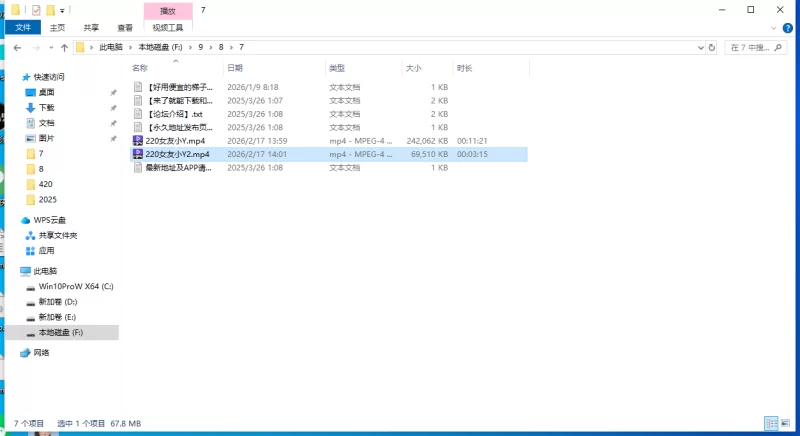Select the 视频工具 tab
Image resolution: width=800 pixels, height=436 pixels.
pyautogui.click(x=168, y=28)
